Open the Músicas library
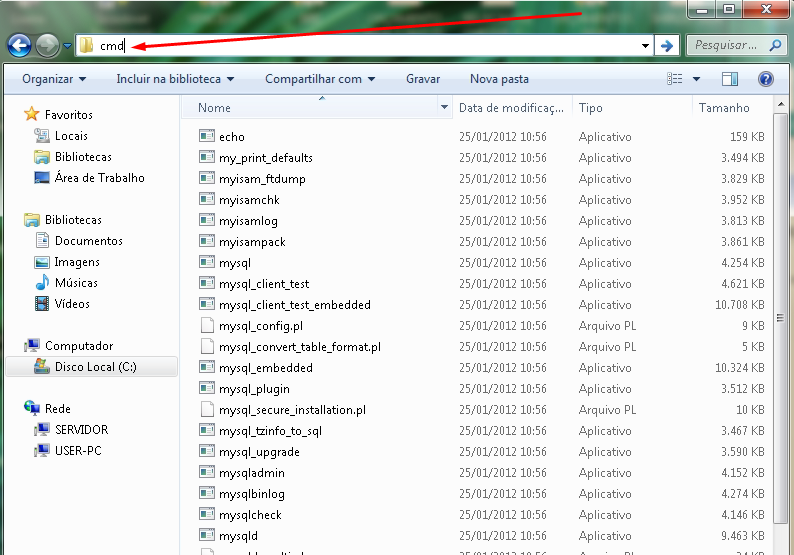This screenshot has height=555, width=794. [x=76, y=283]
